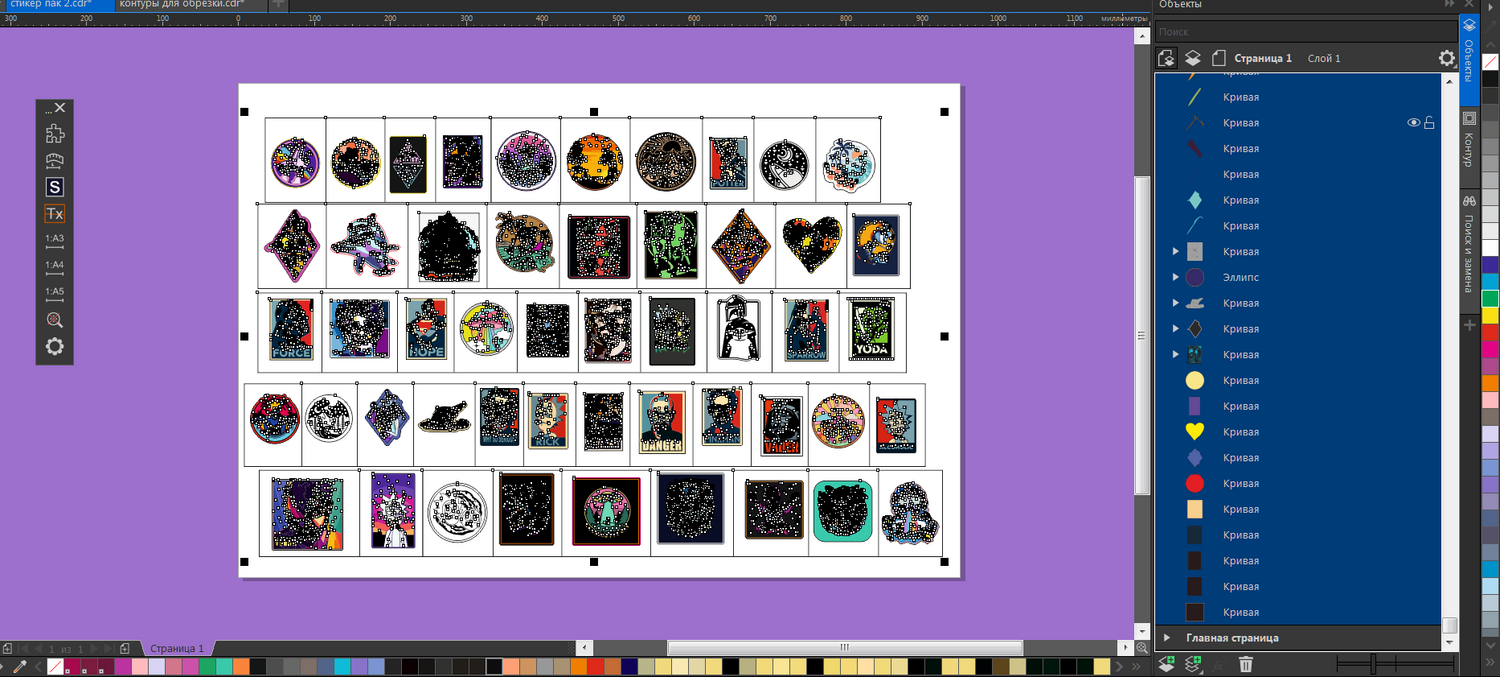1500x677 pixels.
Task: Click the plus button under side docker tabs
Action: click(x=1469, y=326)
